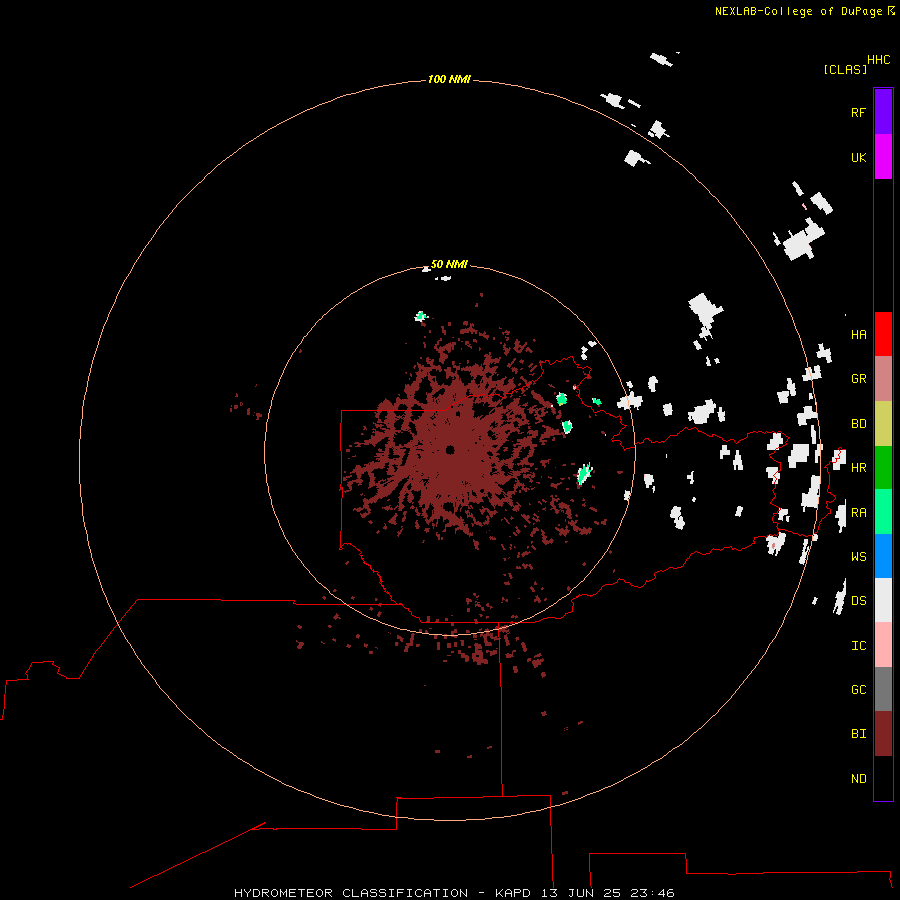Click the UK magenta legend swatch
900x900 pixels.
tap(883, 157)
